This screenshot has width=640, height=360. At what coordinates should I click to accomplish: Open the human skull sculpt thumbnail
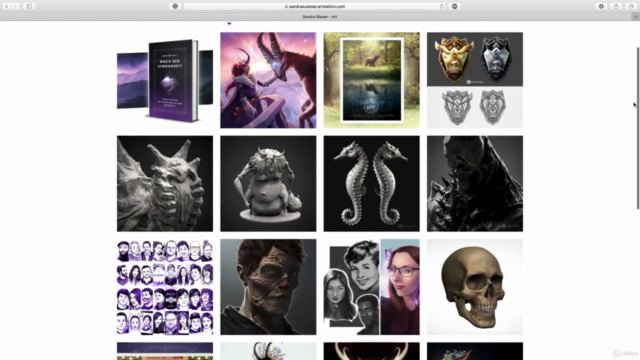pyautogui.click(x=475, y=287)
